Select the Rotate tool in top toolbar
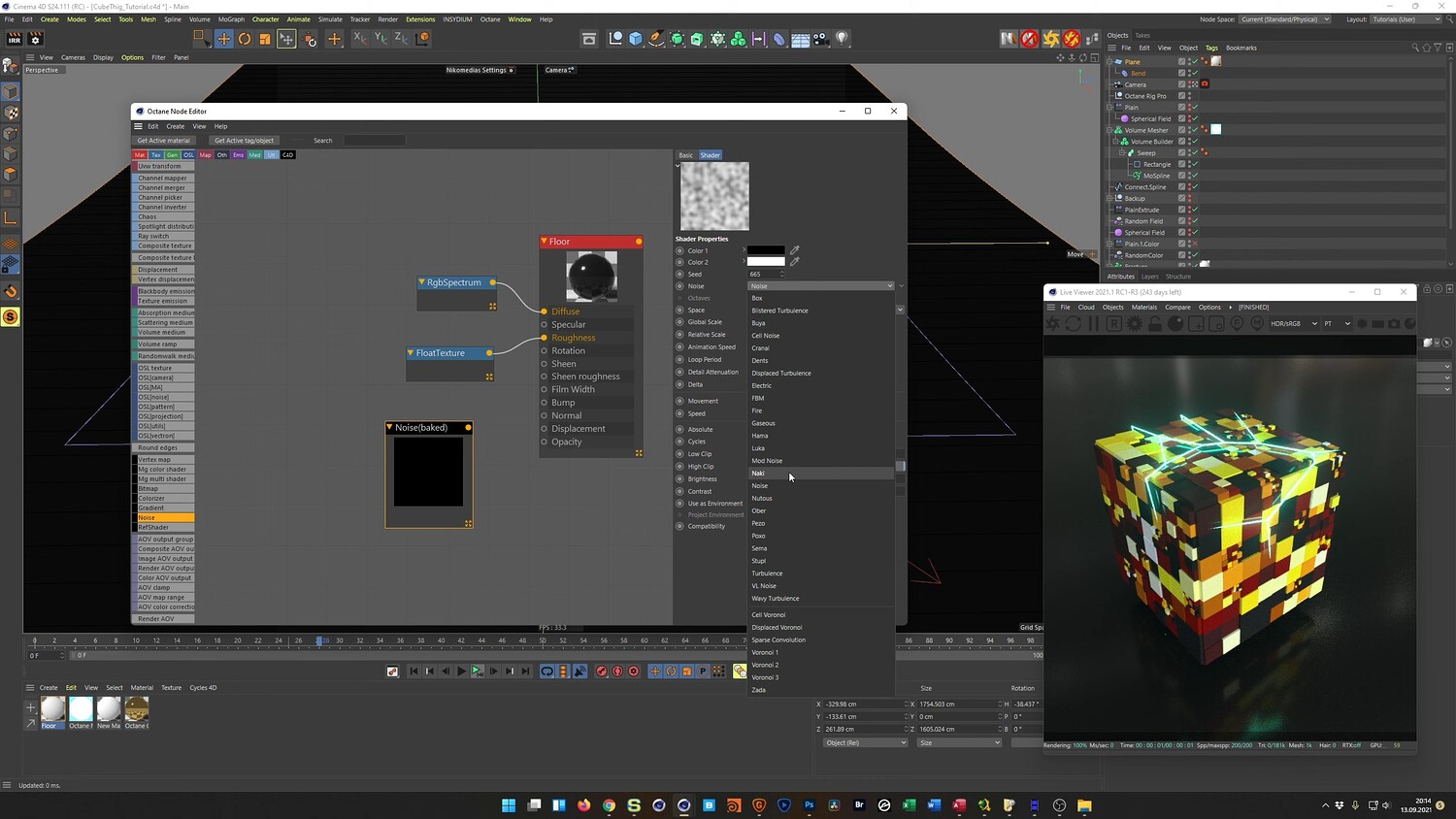 coord(245,39)
